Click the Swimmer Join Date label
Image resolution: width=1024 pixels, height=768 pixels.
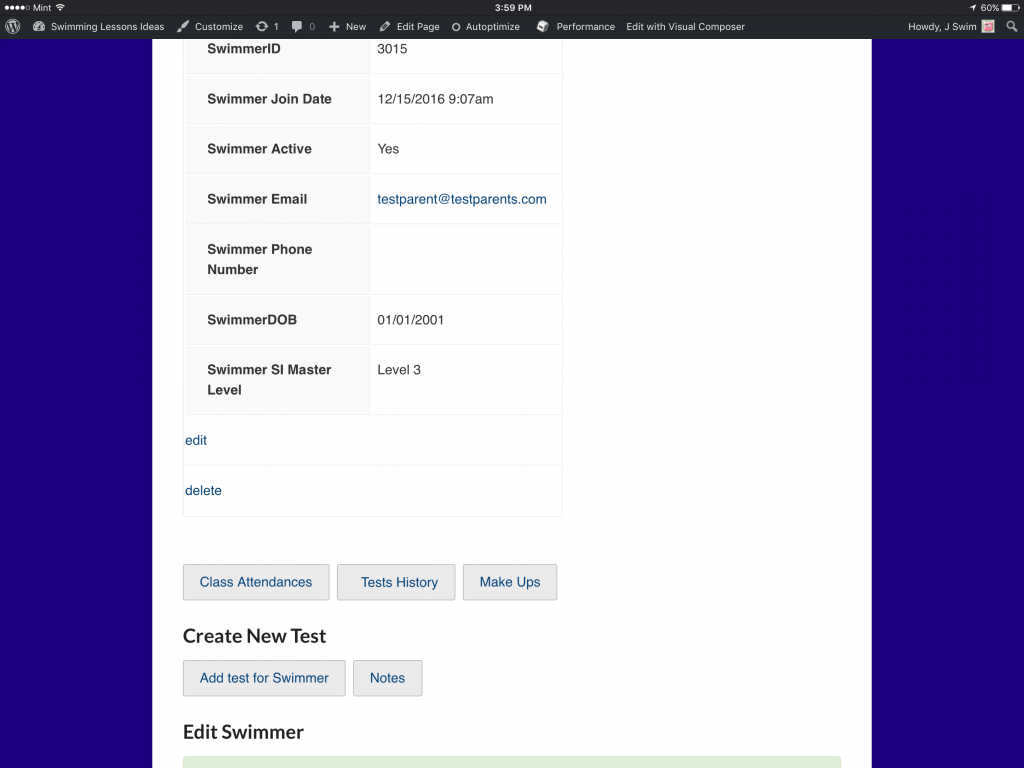click(x=269, y=99)
